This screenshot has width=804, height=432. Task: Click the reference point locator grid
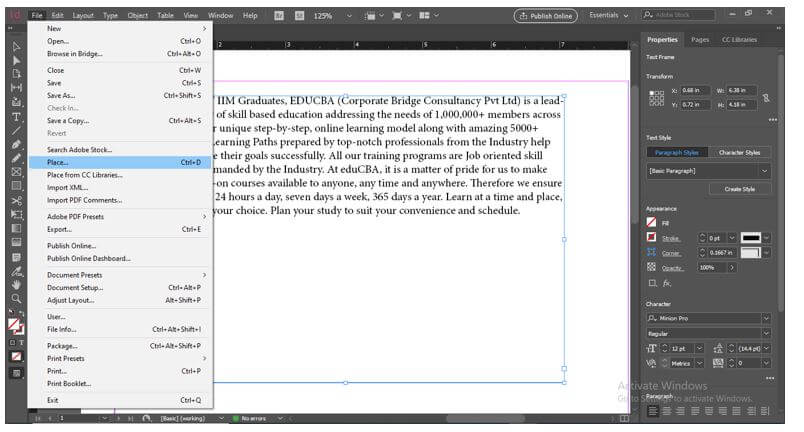(x=656, y=98)
